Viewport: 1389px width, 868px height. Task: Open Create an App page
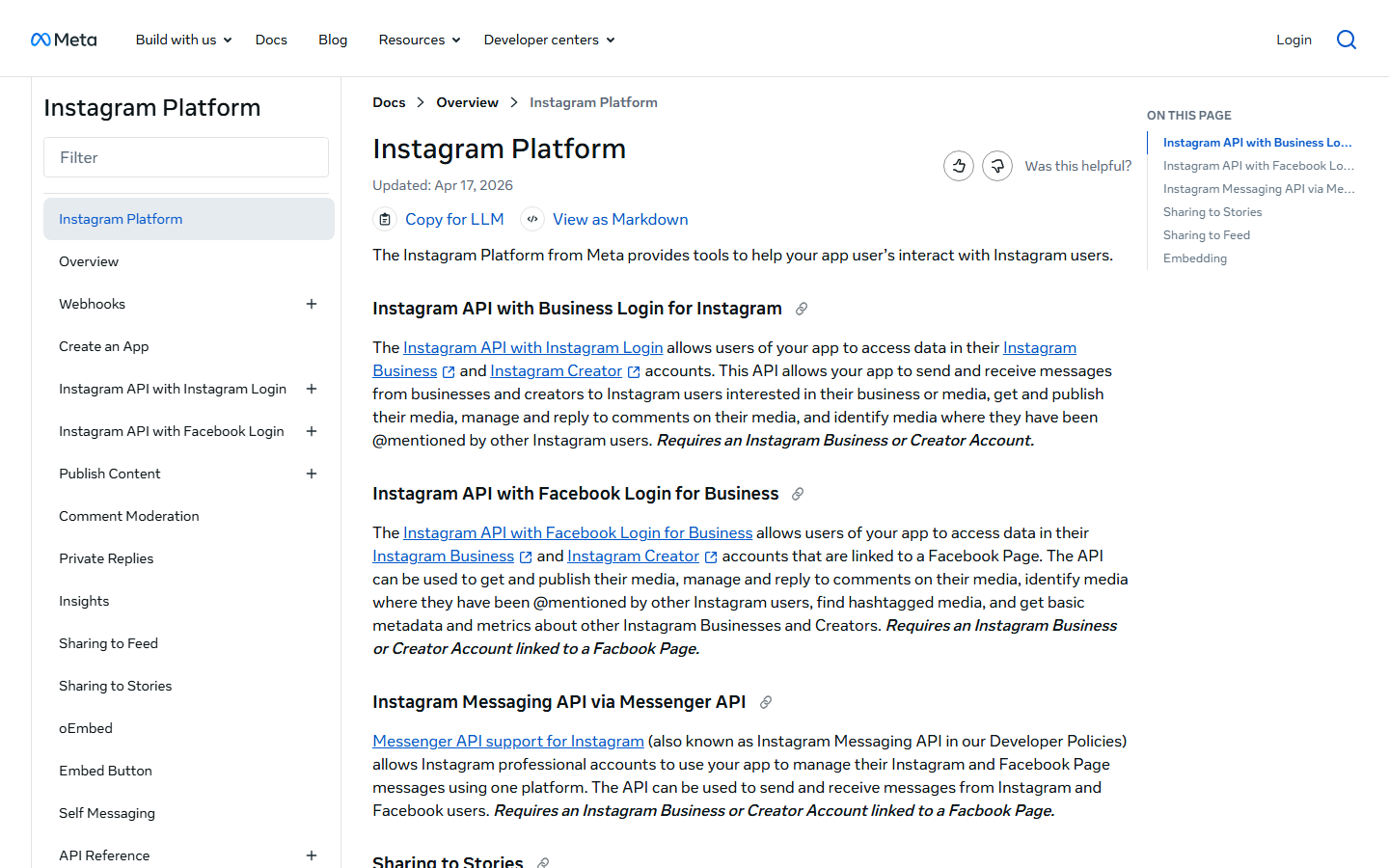click(104, 346)
